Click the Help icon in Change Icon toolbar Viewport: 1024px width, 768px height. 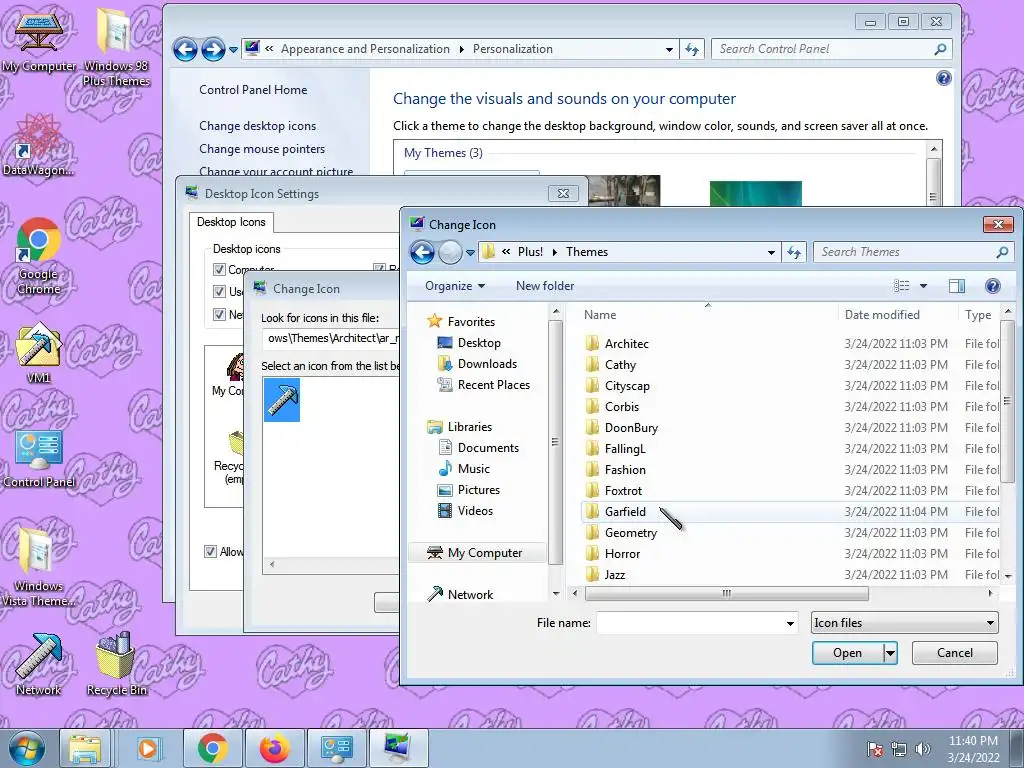tap(992, 285)
